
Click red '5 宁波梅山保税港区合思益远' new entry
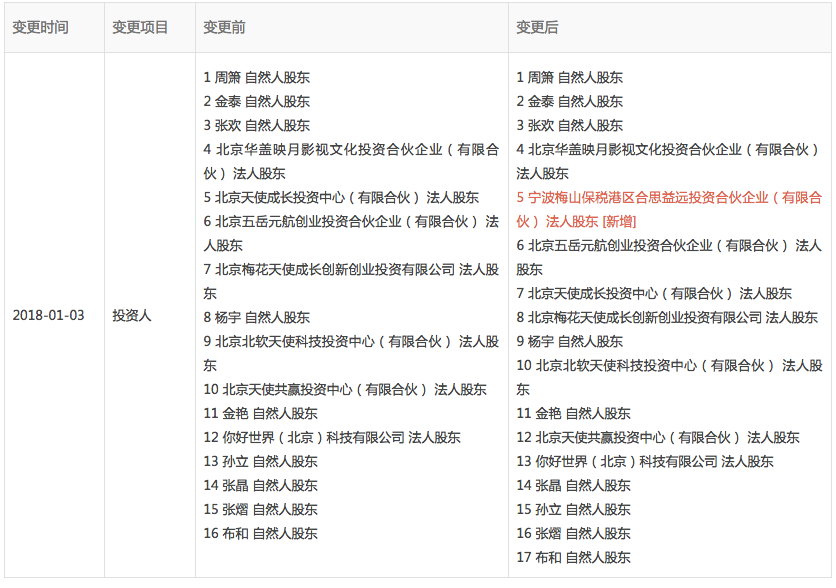[669, 209]
